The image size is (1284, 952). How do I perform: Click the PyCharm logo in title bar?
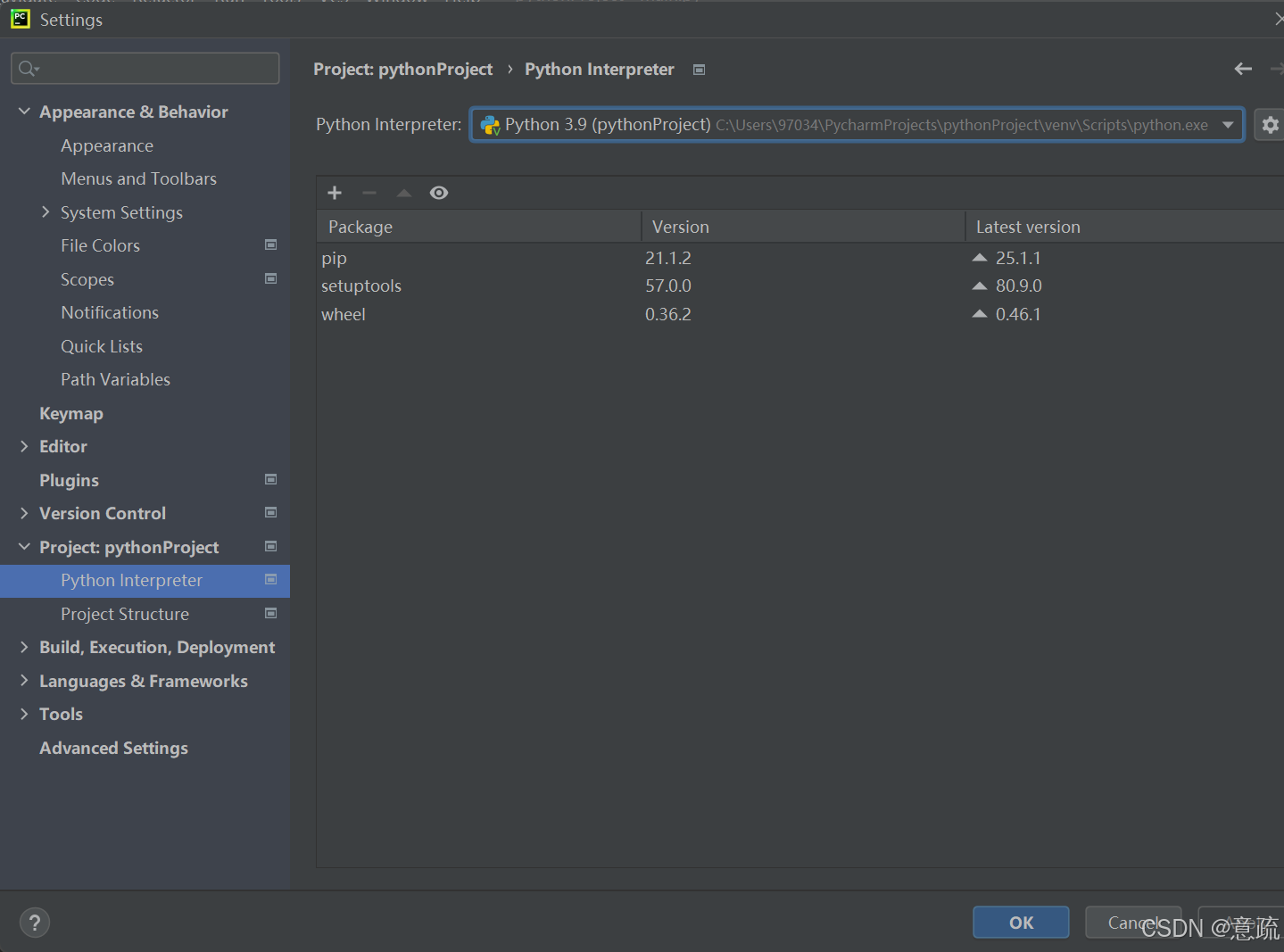tap(21, 19)
